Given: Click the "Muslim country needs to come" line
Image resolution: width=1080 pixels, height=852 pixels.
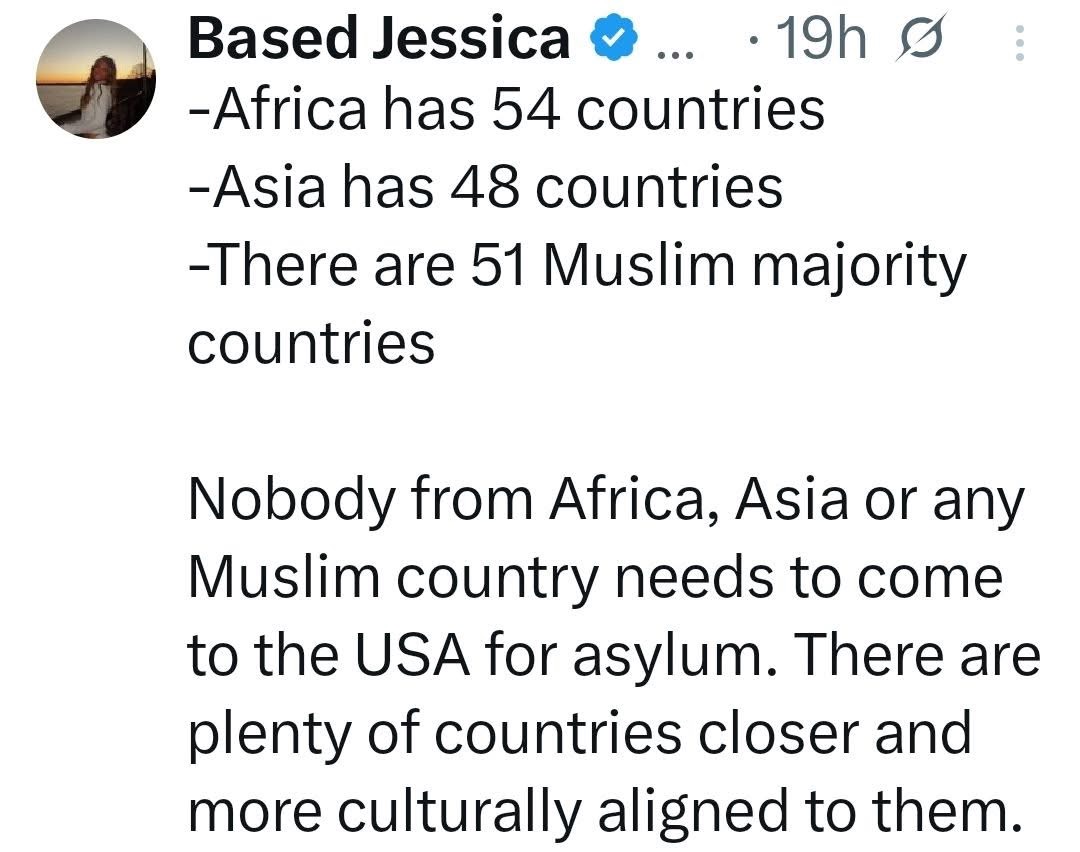Looking at the screenshot, I should click(x=595, y=579).
